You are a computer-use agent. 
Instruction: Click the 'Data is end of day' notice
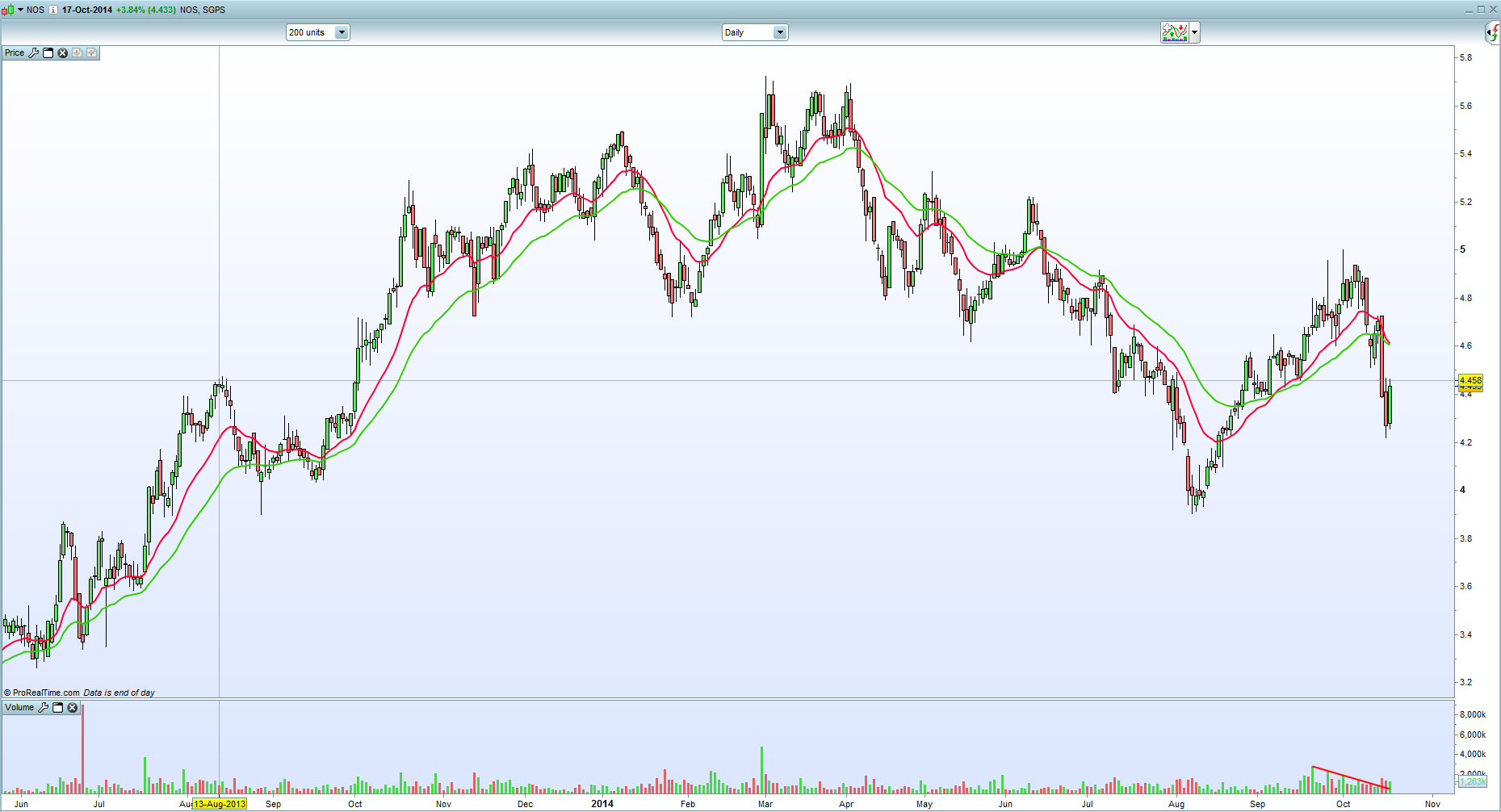point(119,693)
